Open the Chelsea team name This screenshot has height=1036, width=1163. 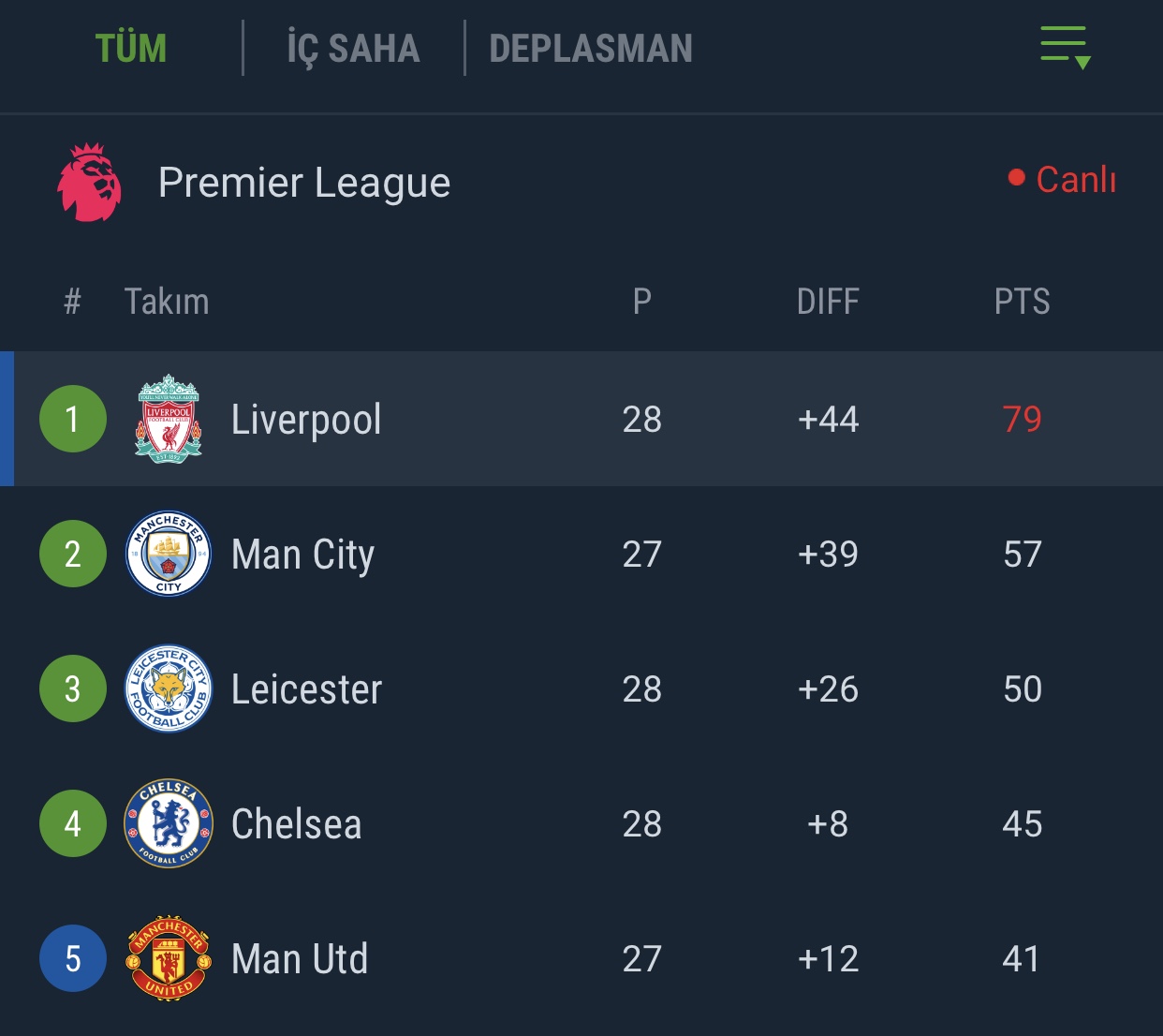pos(296,824)
